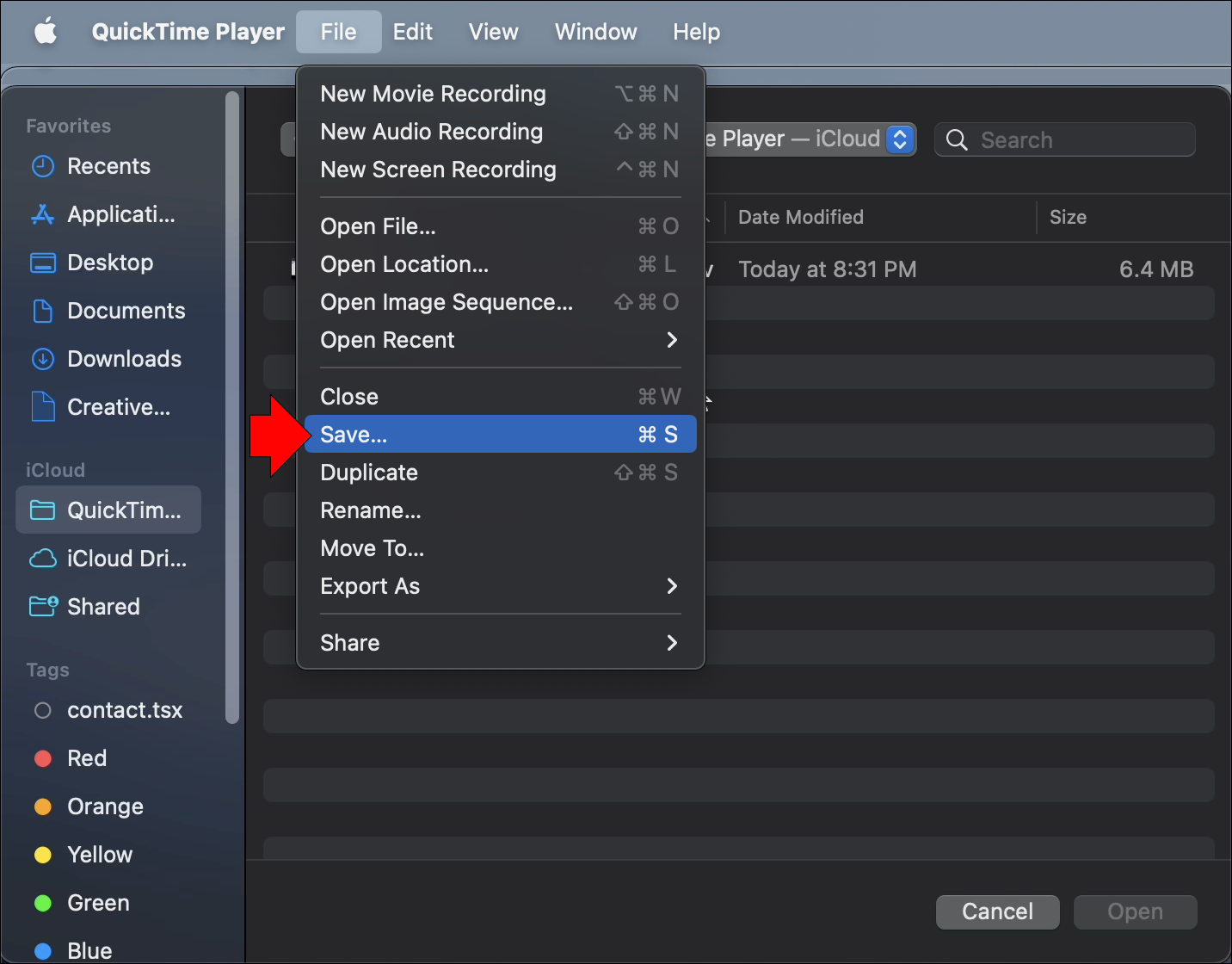Screen dimensions: 1232x964
Task: Click the Applications icon in sidebar
Action: tap(42, 214)
